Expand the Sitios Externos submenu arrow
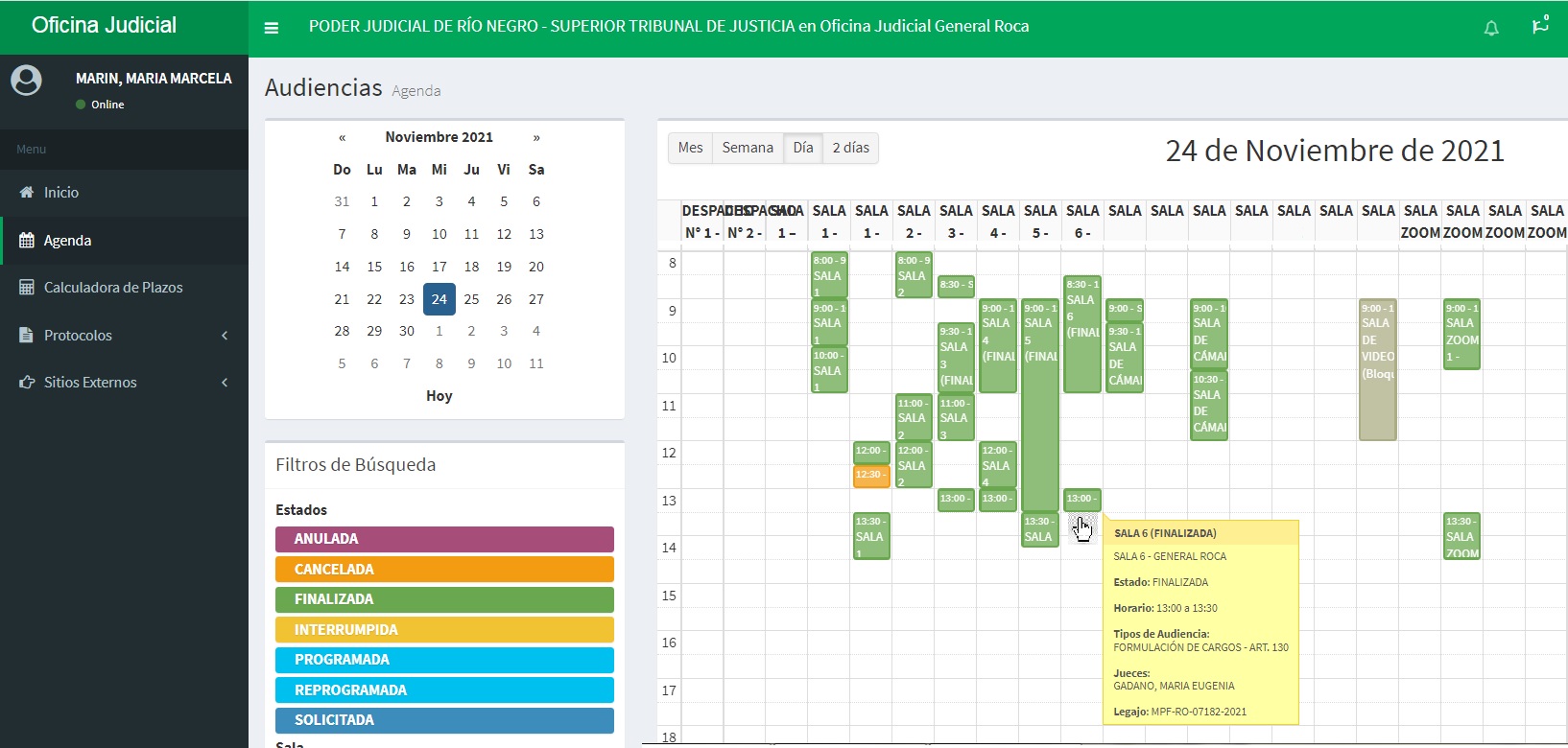Image resolution: width=1568 pixels, height=748 pixels. tap(225, 383)
